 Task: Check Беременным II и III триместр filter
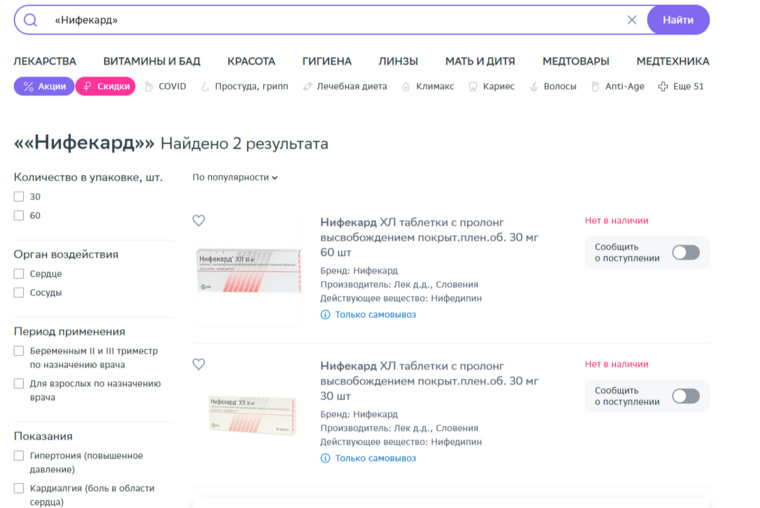19,350
